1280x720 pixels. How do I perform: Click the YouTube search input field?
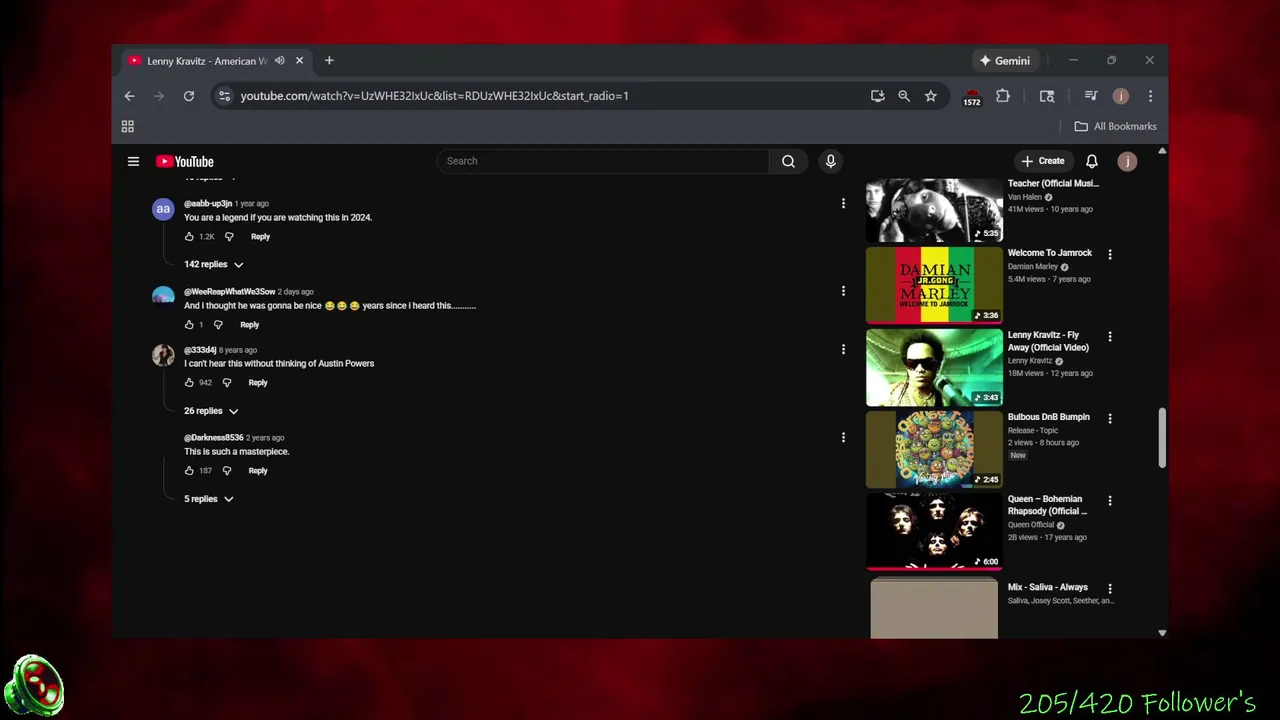602,161
